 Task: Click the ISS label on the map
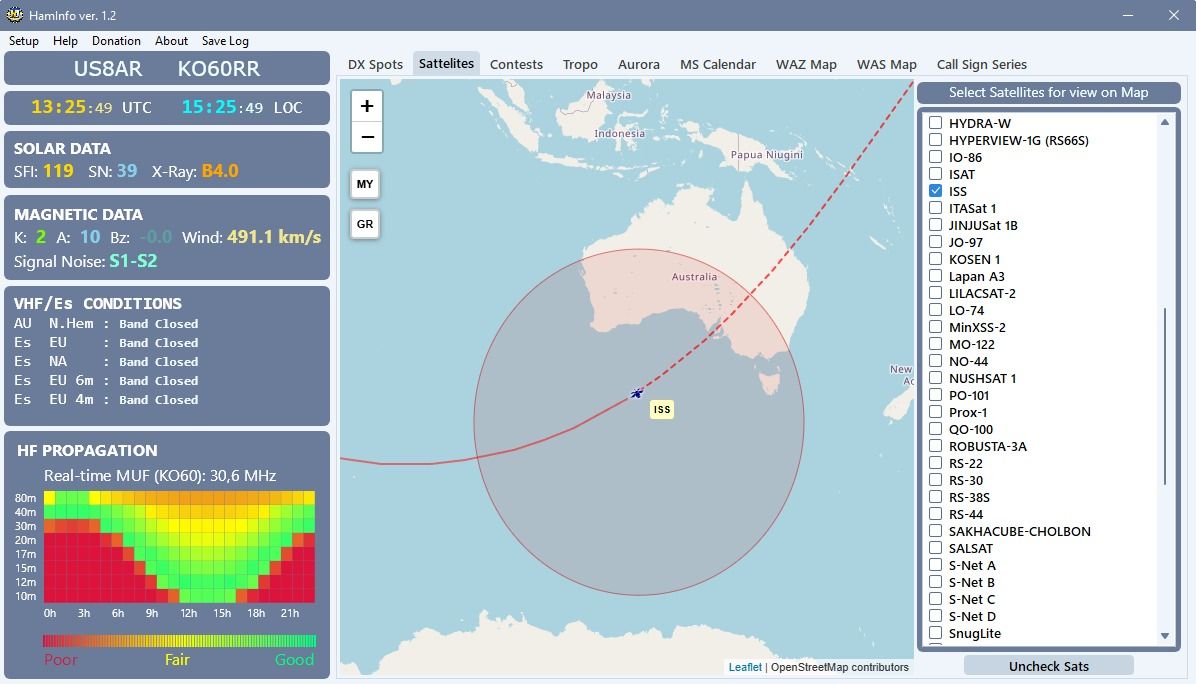[x=662, y=409]
